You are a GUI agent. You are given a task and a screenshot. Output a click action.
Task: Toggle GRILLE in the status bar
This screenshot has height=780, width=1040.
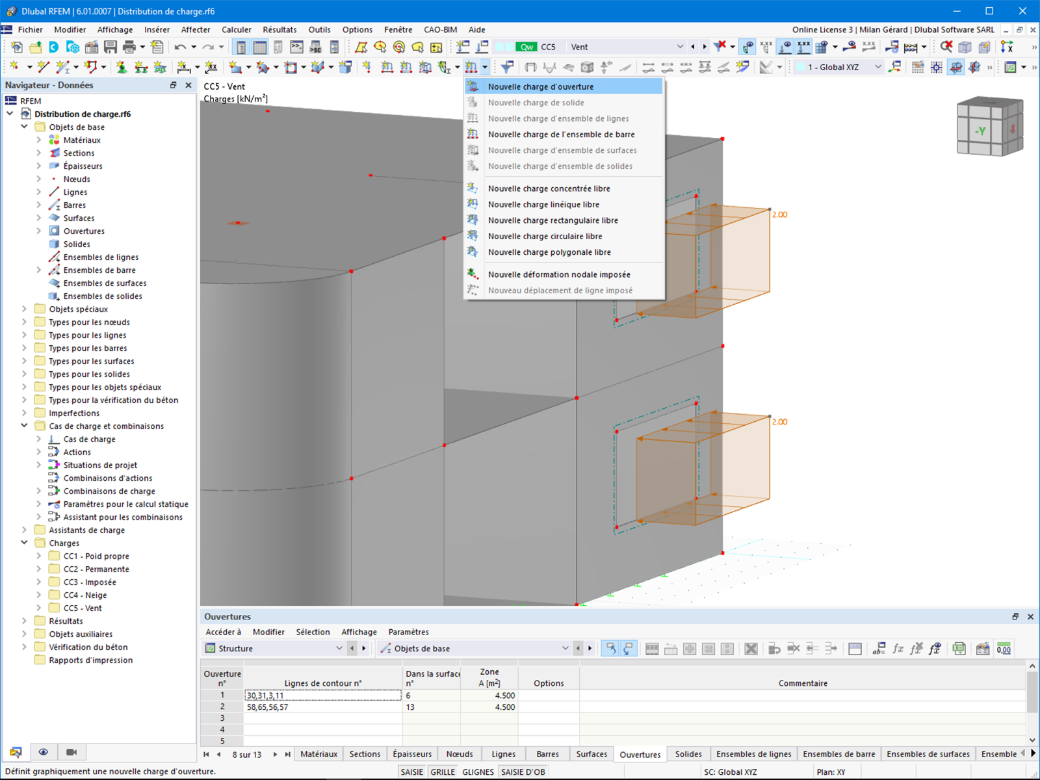tap(443, 772)
